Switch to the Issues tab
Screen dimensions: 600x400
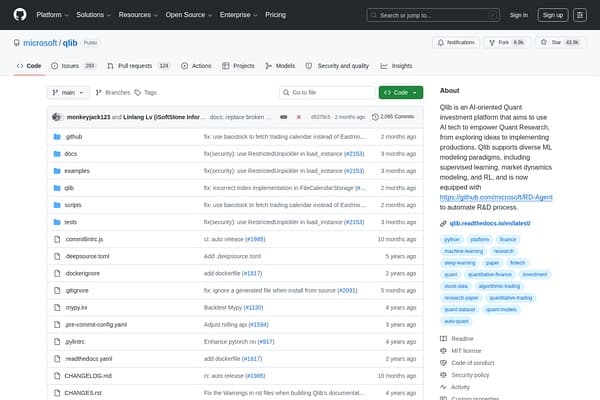[x=73, y=66]
